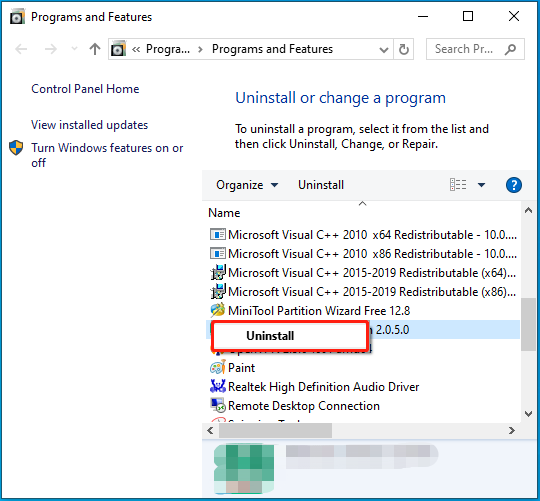This screenshot has height=501, width=540.
Task: Click the Programs and Features breadcrumb
Action: tap(272, 49)
